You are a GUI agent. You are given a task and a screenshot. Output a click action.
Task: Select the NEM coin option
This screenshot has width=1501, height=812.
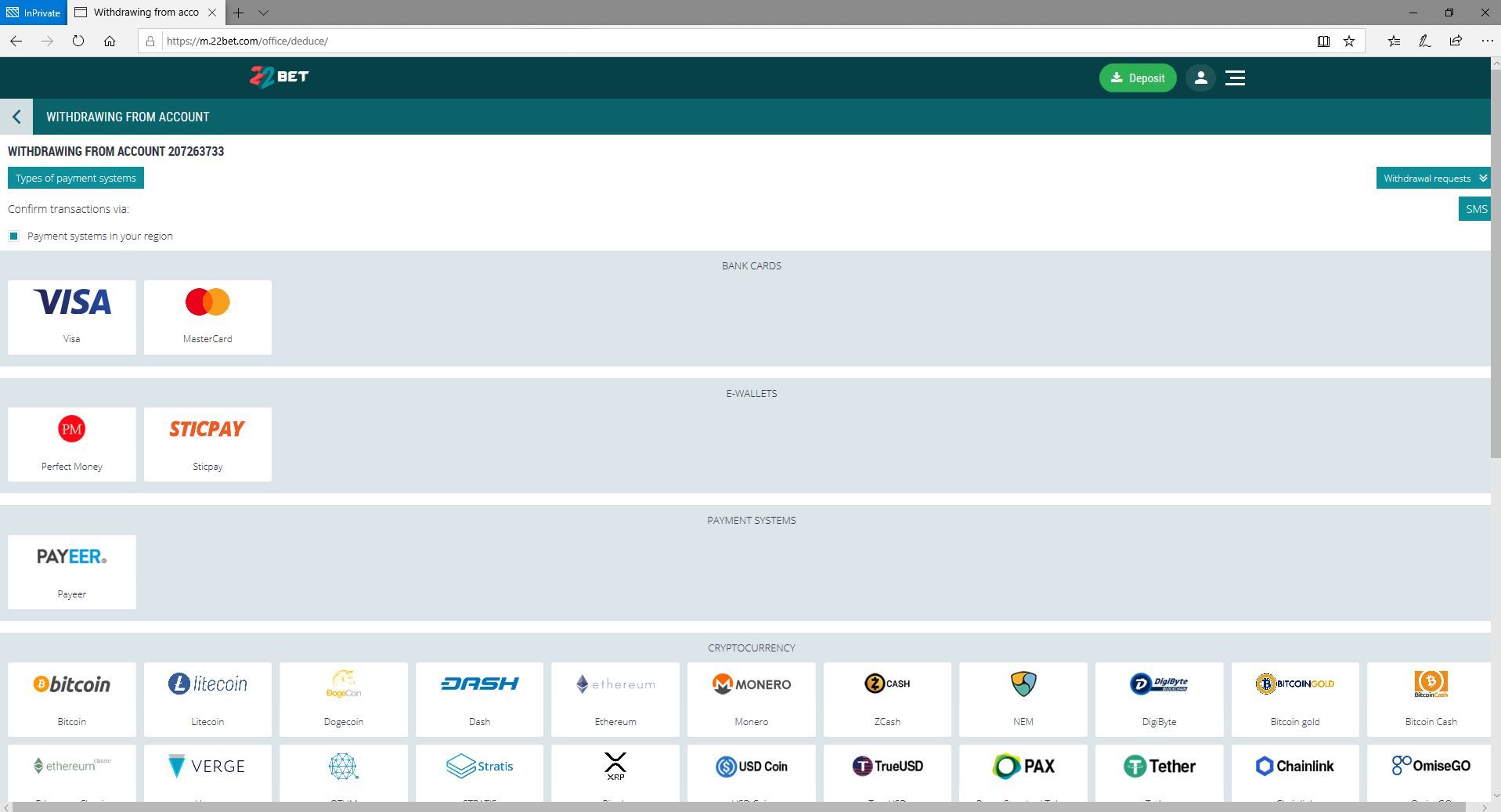point(1023,699)
